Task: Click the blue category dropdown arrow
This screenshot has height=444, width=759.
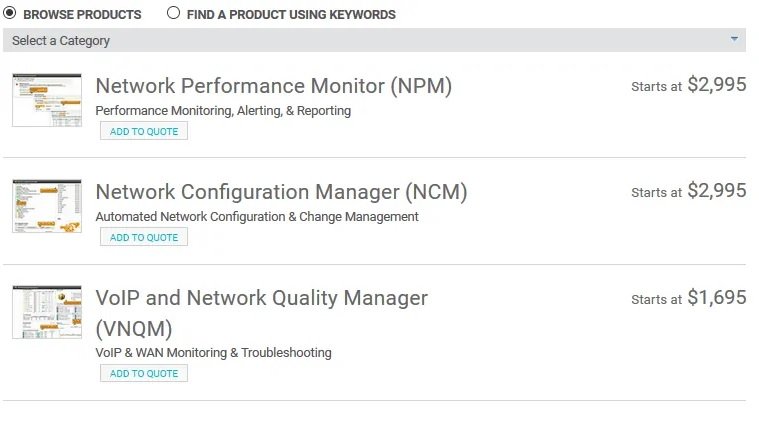Action: click(x=734, y=39)
